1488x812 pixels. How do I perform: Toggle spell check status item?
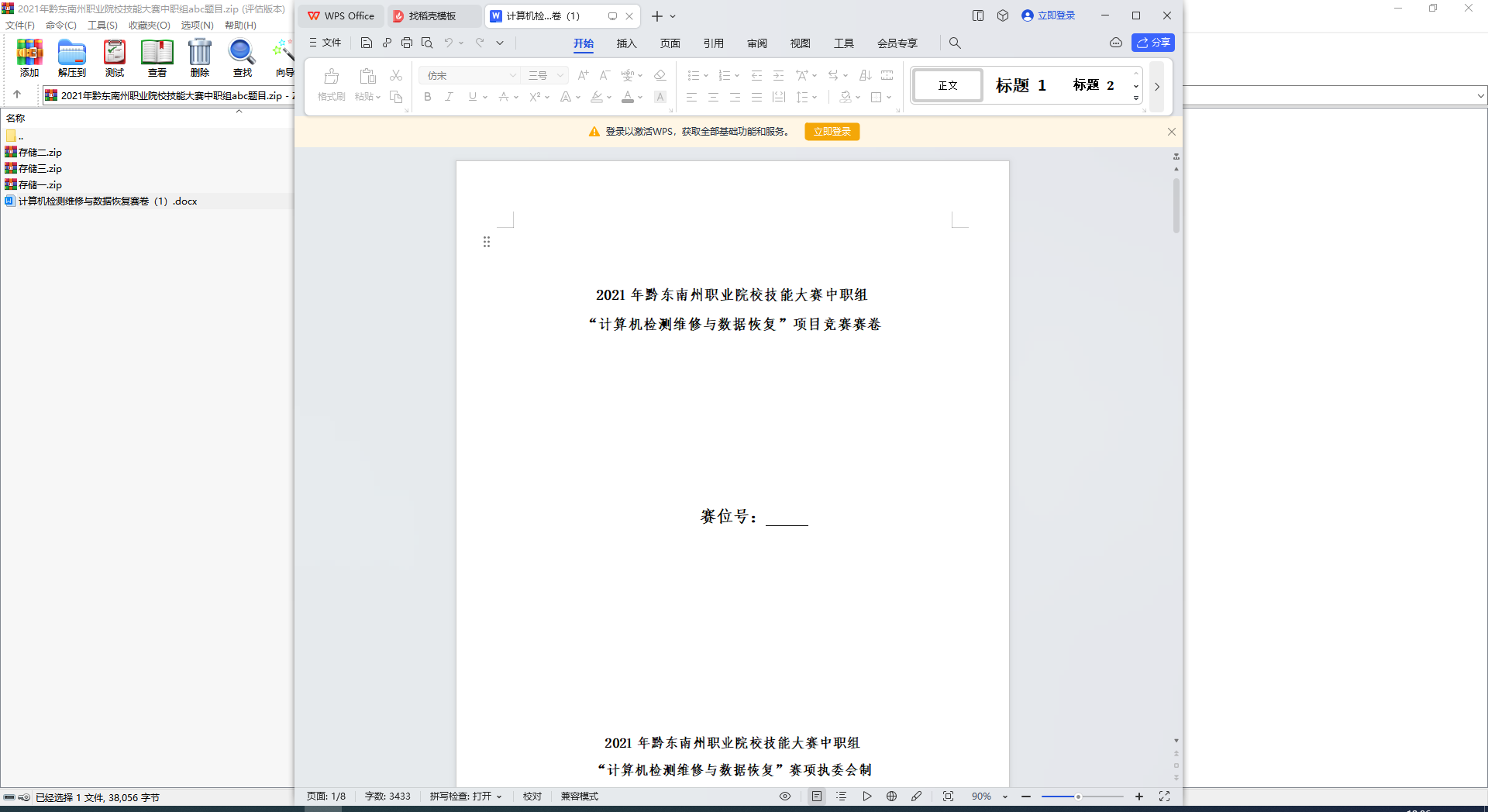(x=466, y=796)
